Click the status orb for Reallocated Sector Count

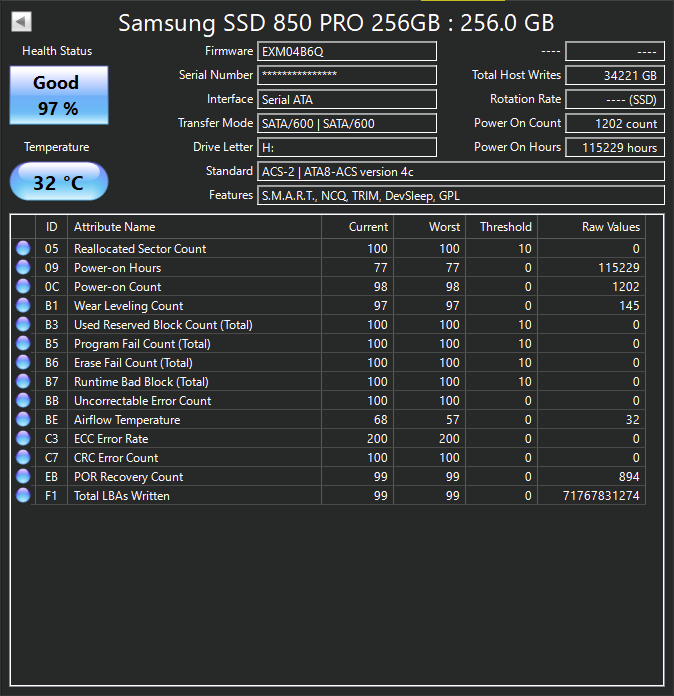click(x=23, y=248)
